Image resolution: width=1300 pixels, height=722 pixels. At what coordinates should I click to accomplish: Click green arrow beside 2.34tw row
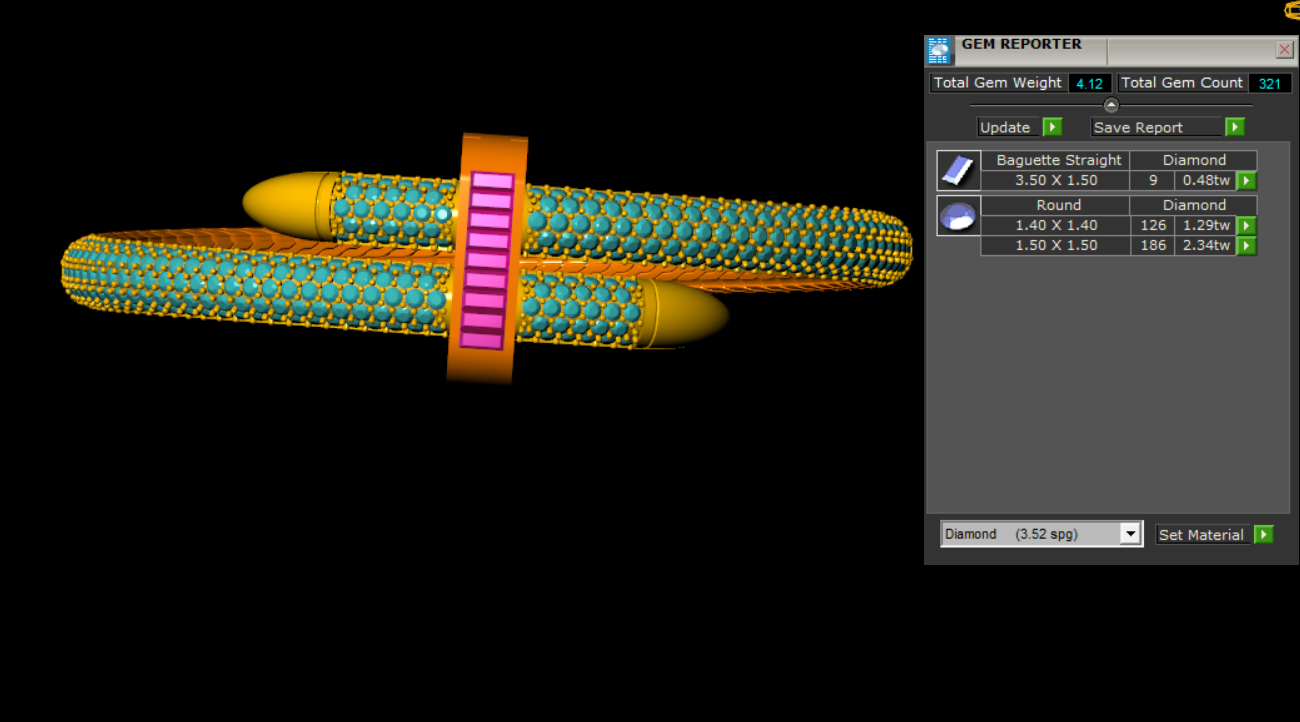coord(1246,246)
